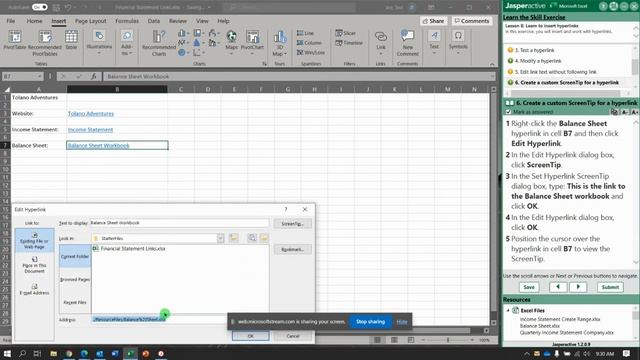Open the Help tab
Viewport: 640px width, 360px height.
point(223,21)
